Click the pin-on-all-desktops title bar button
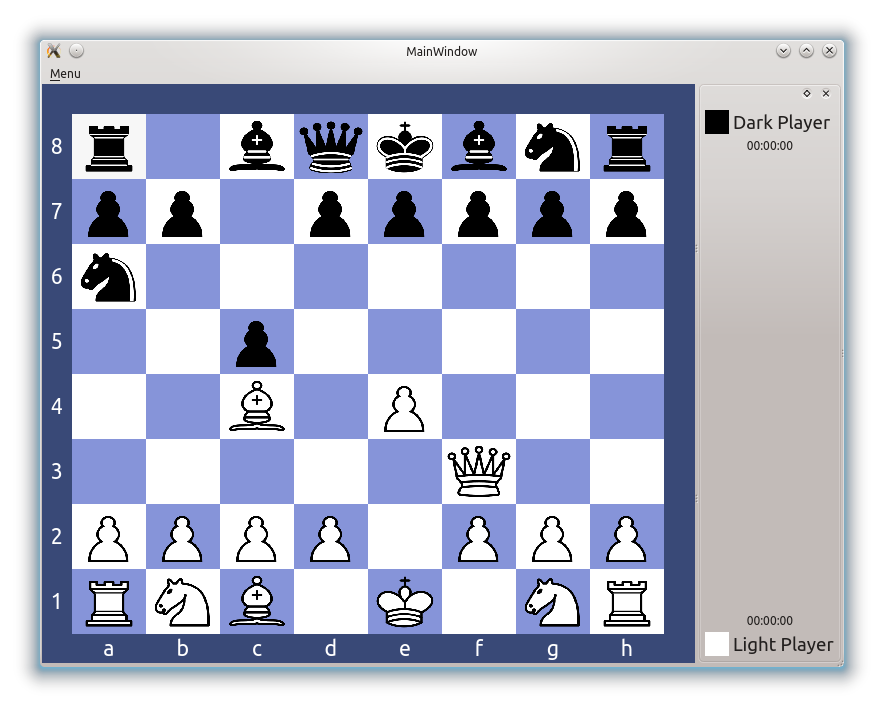884x707 pixels. click(77, 51)
